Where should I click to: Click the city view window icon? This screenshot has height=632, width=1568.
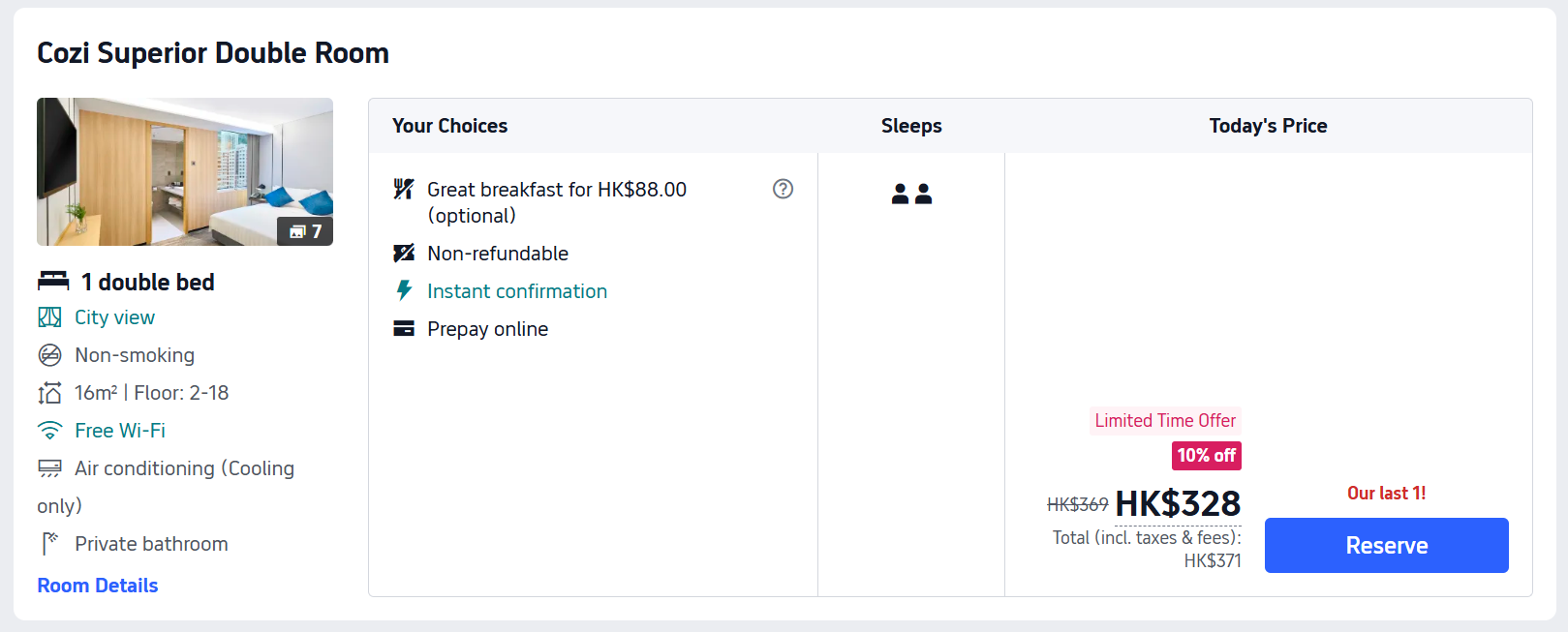(49, 317)
